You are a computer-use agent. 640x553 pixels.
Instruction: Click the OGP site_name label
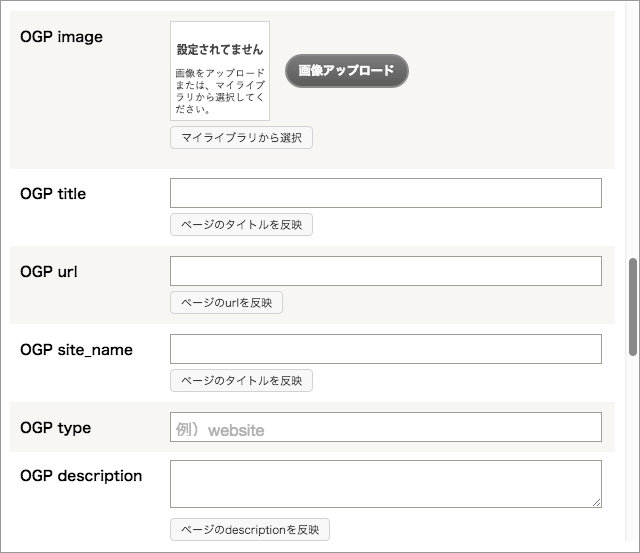(76, 350)
